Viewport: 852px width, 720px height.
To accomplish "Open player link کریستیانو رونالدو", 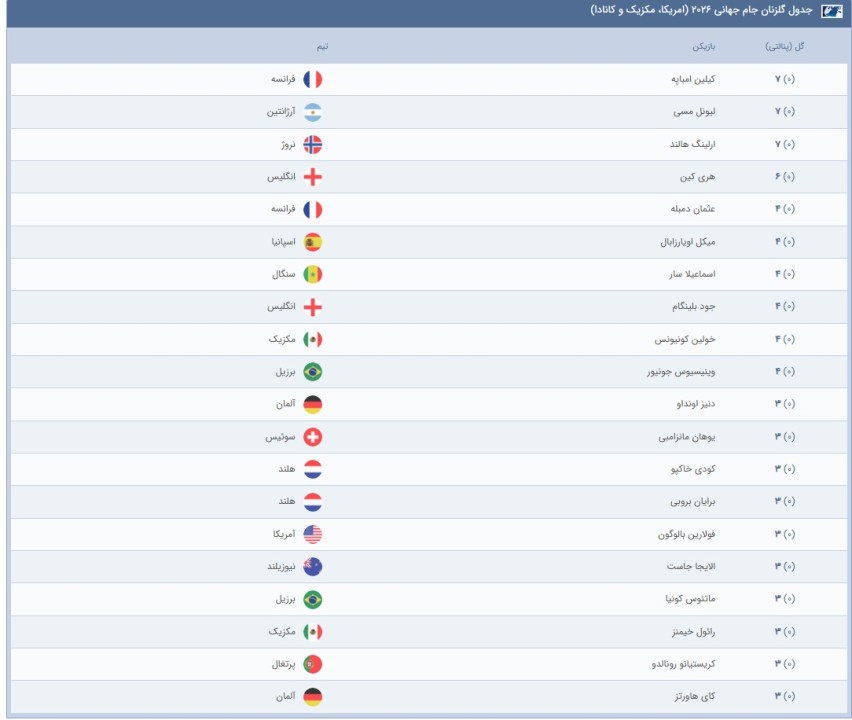I will pos(684,663).
